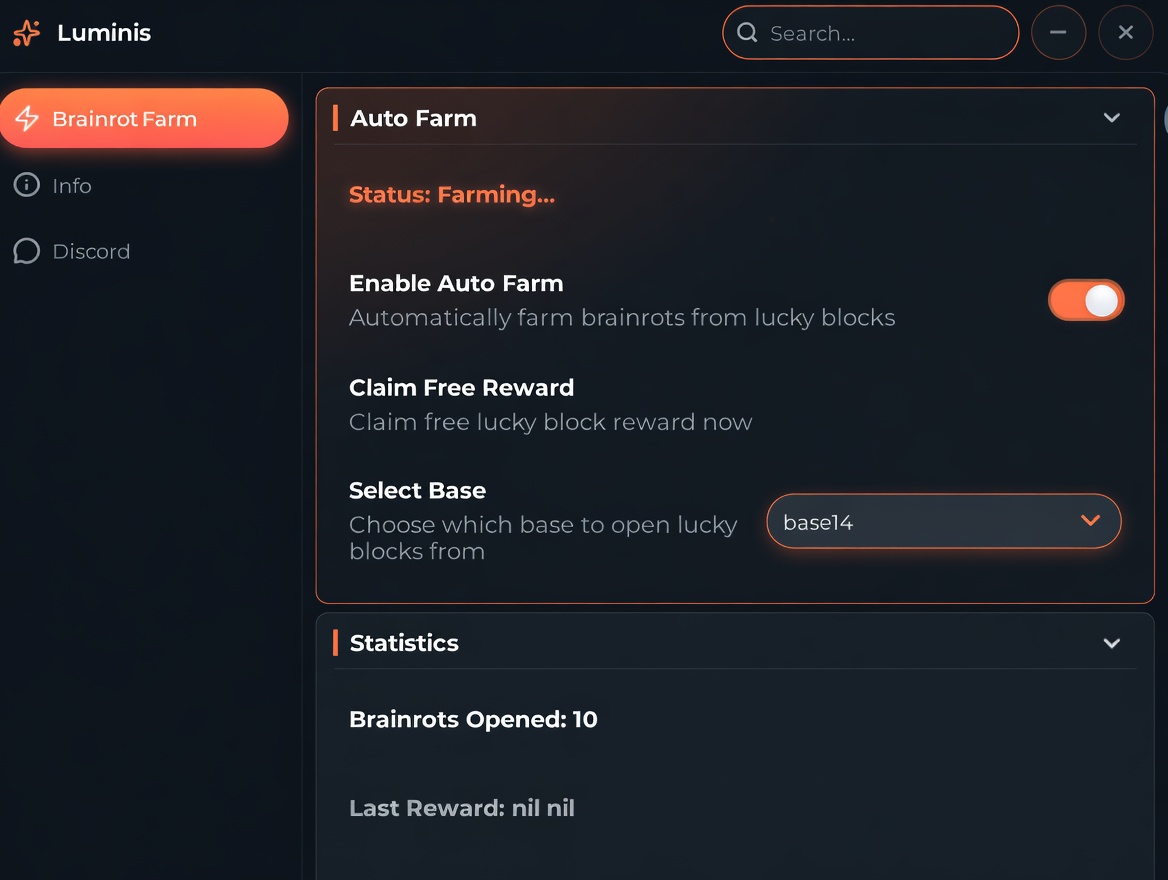Collapse the Statistics section chevron
This screenshot has width=1168, height=880.
(1111, 643)
